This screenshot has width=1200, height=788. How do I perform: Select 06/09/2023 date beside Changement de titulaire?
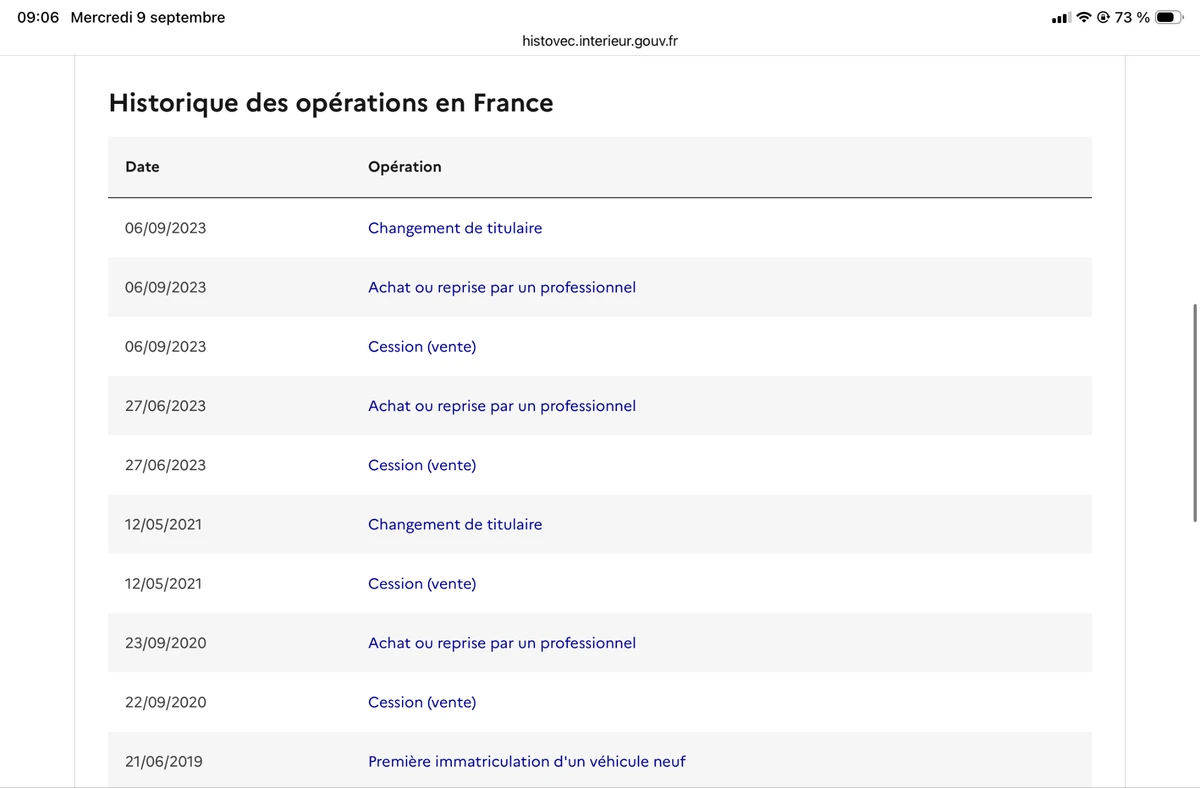pos(166,228)
